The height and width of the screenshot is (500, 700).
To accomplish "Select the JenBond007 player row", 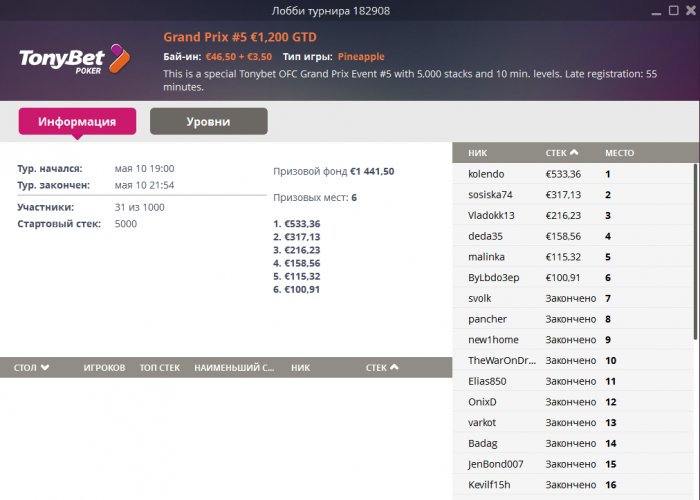I will (x=497, y=464).
